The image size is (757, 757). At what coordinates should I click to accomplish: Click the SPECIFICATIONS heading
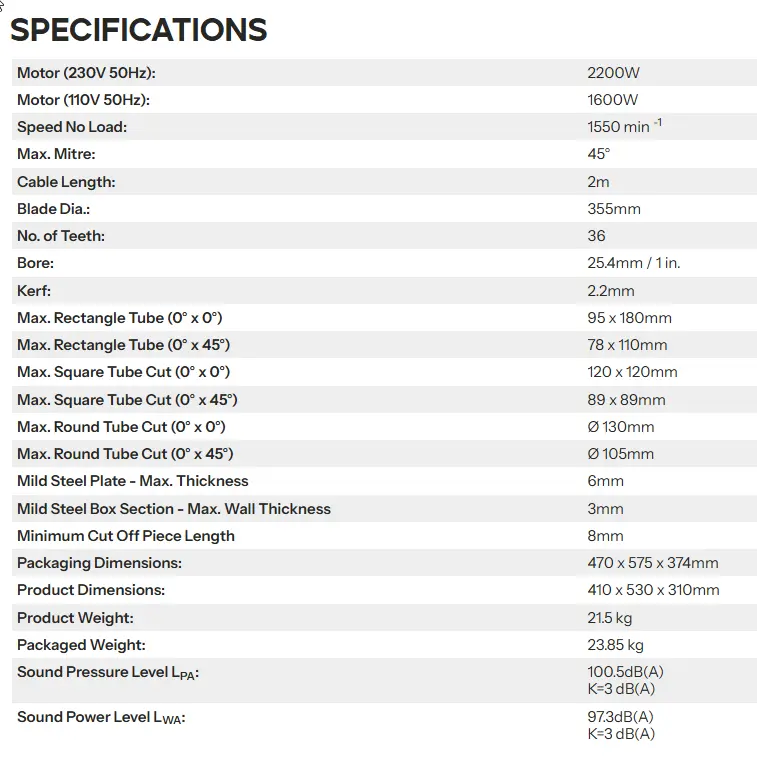tap(139, 29)
